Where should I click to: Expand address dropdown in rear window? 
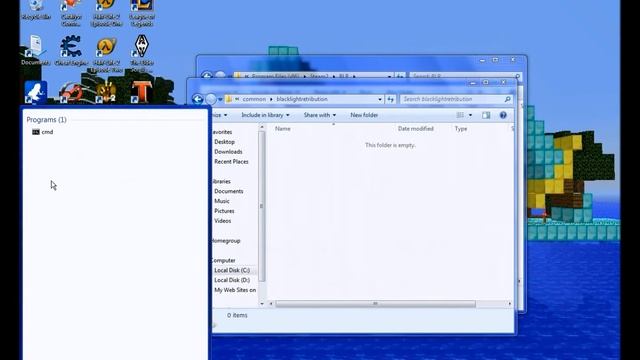389,76
